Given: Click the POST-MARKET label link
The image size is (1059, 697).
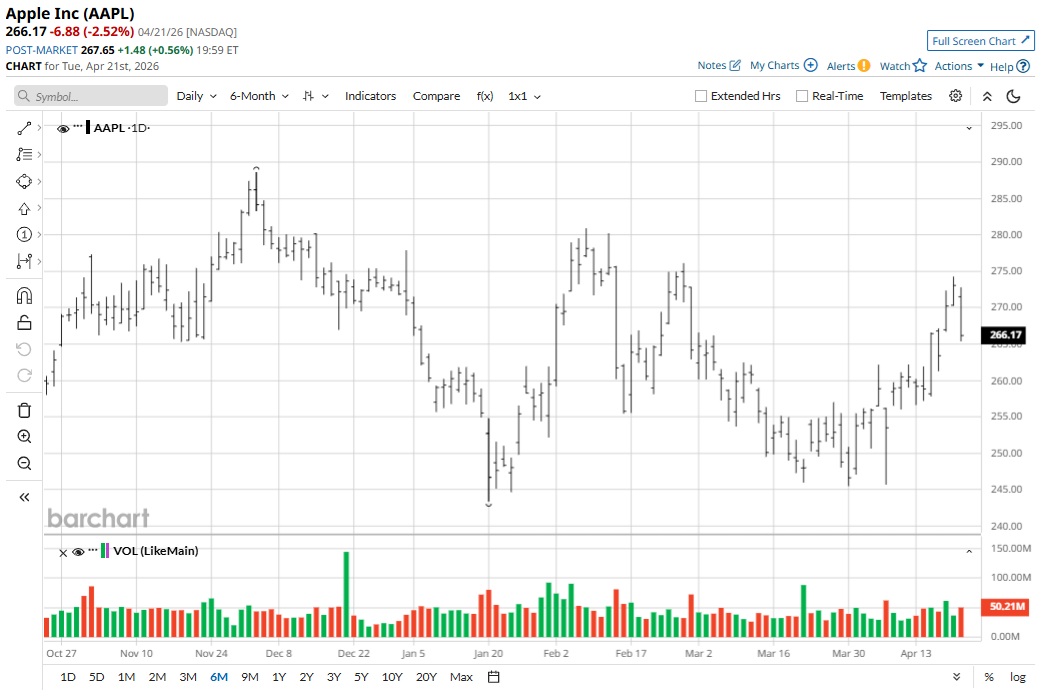Looking at the screenshot, I should click(41, 50).
